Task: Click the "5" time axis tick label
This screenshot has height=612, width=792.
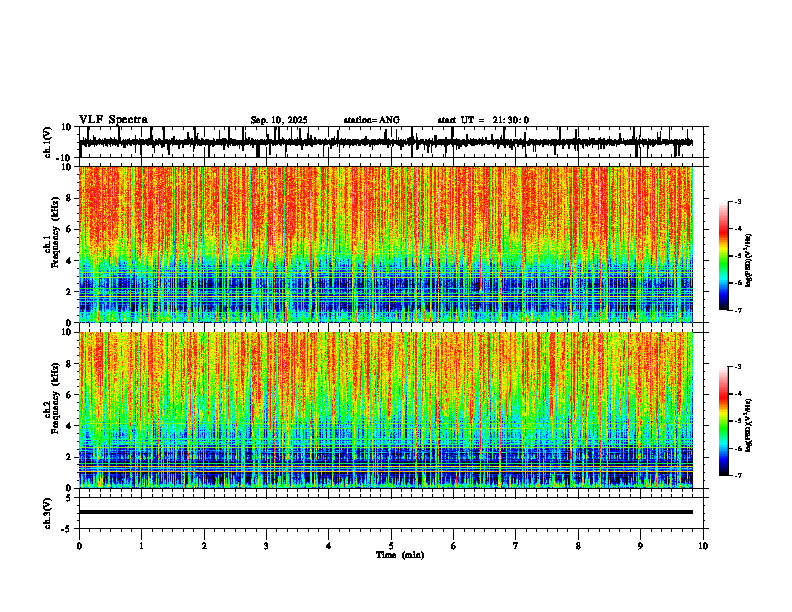Action: tap(391, 546)
